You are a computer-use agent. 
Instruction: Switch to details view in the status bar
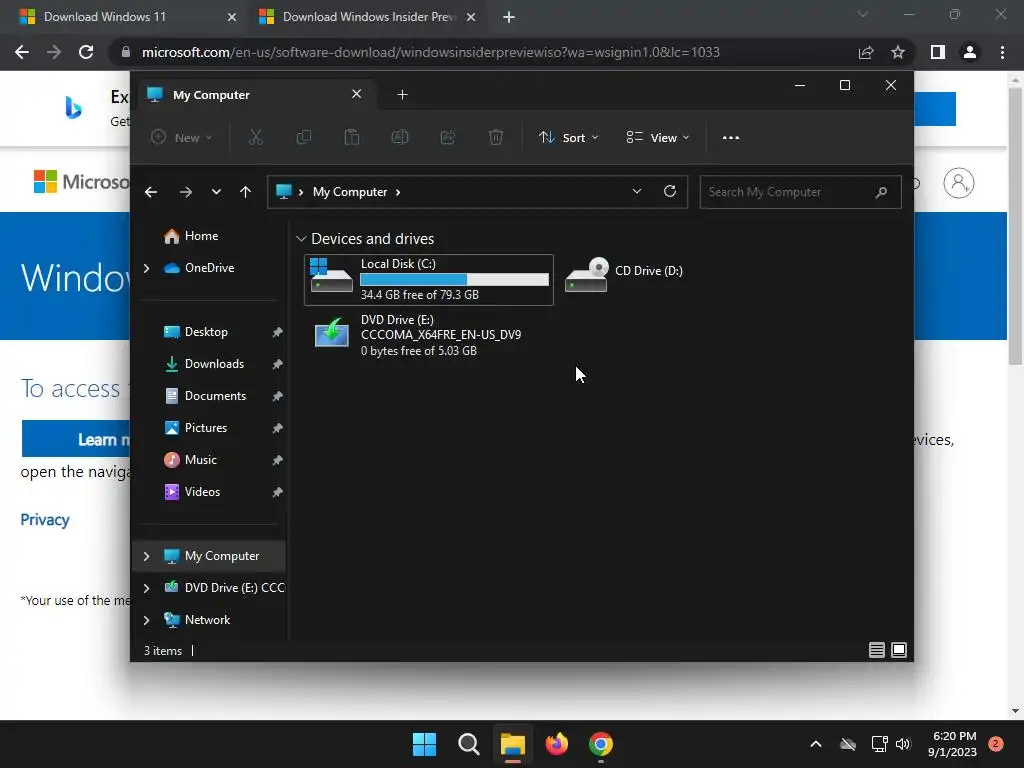point(876,650)
